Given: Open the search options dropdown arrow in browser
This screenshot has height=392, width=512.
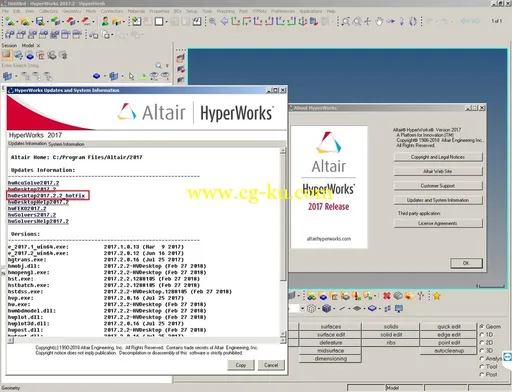Looking at the screenshot, I should [x=167, y=66].
